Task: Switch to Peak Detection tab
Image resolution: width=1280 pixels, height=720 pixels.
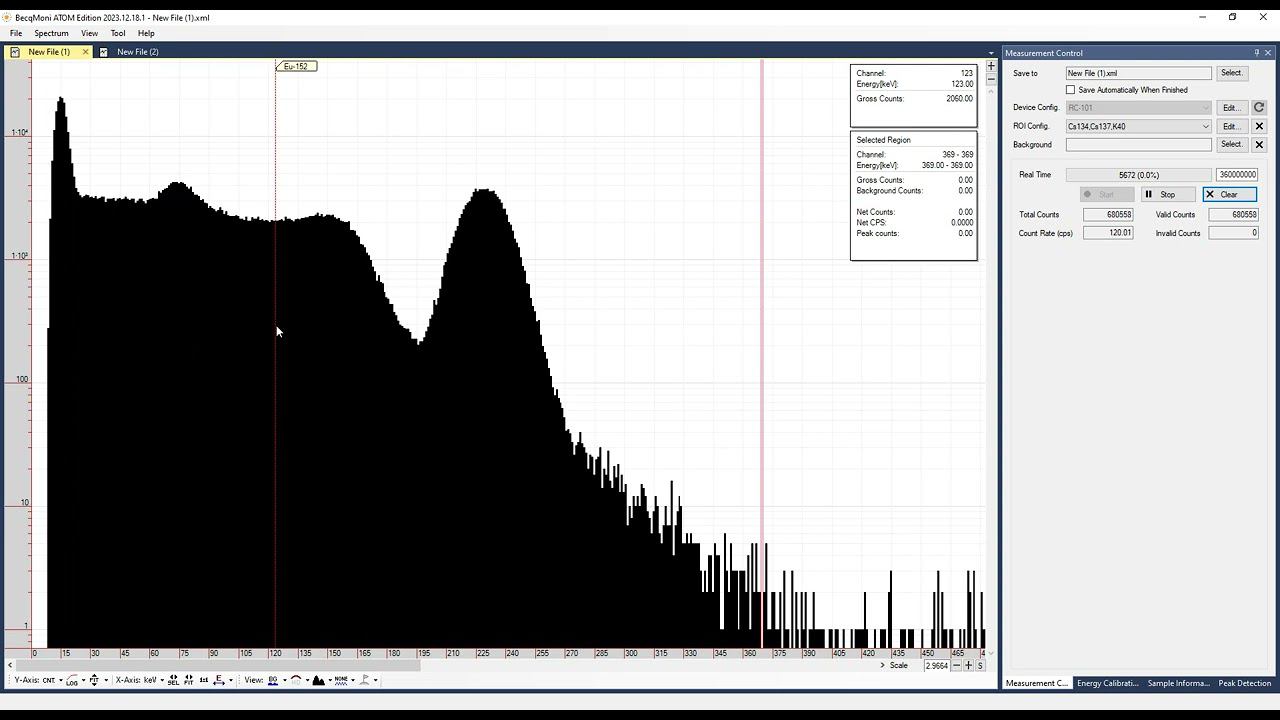Action: [x=1244, y=684]
